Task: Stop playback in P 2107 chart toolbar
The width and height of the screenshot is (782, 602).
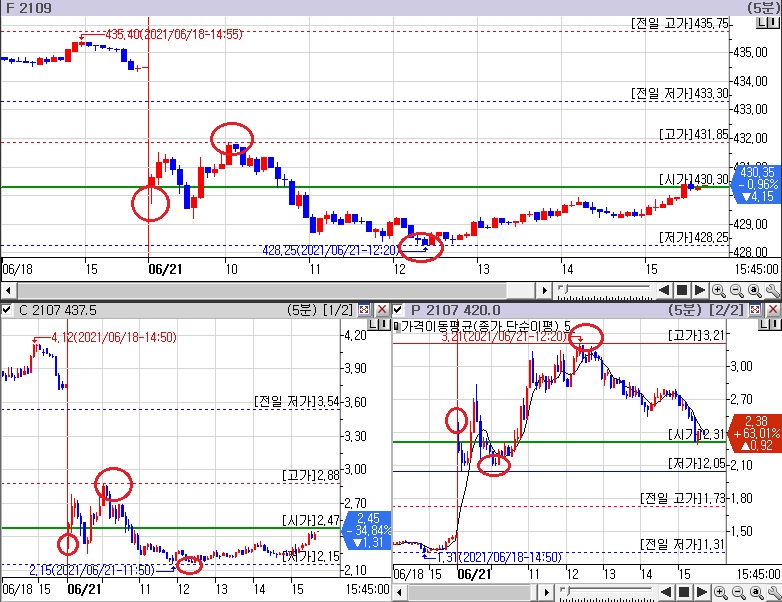Action: 684,593
